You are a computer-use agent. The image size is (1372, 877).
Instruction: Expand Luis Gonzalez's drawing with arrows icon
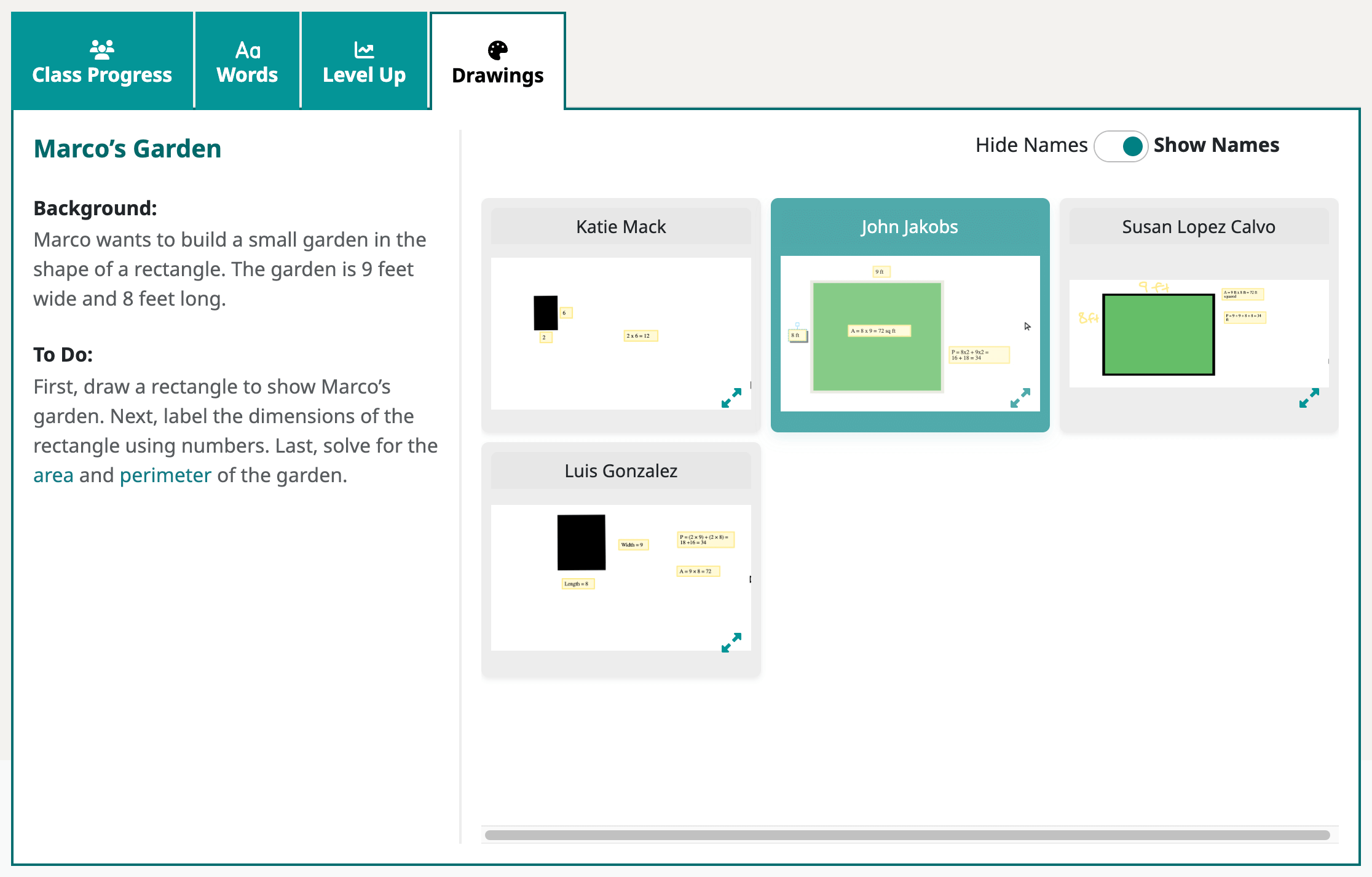[731, 643]
